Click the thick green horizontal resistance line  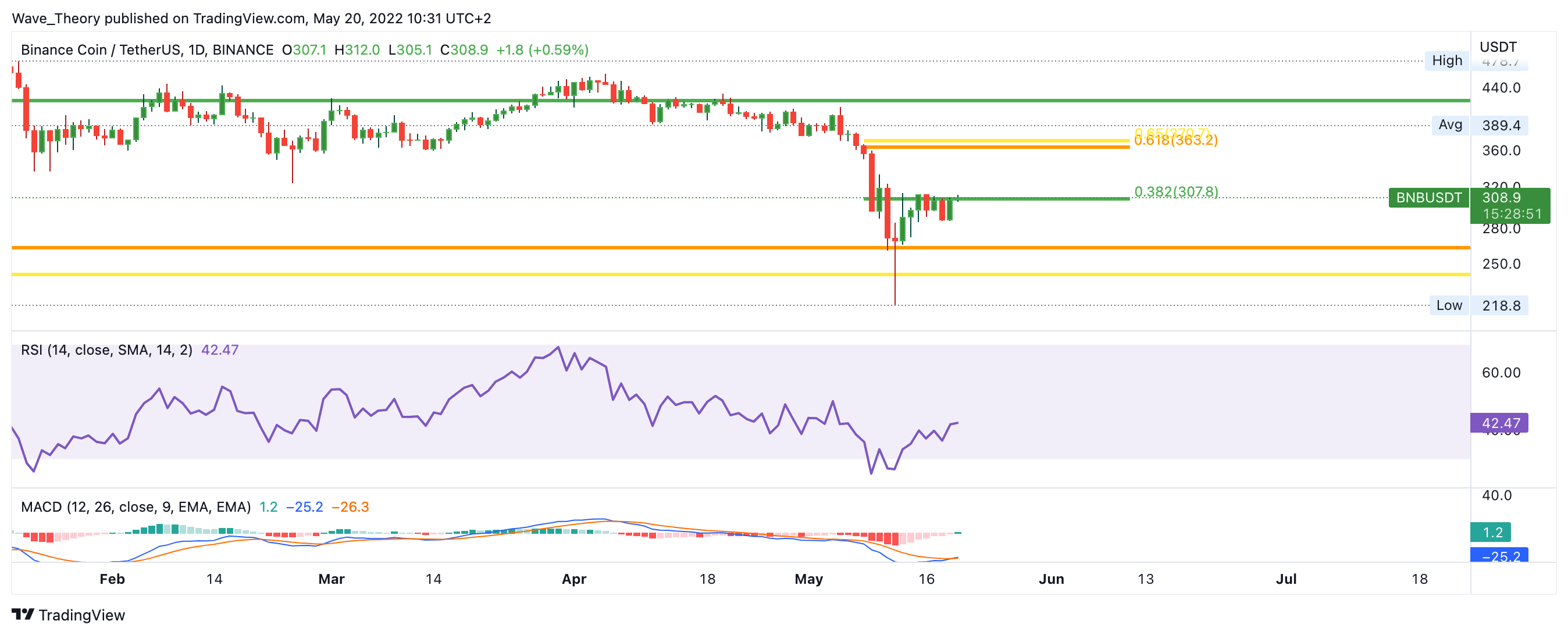click(x=426, y=101)
